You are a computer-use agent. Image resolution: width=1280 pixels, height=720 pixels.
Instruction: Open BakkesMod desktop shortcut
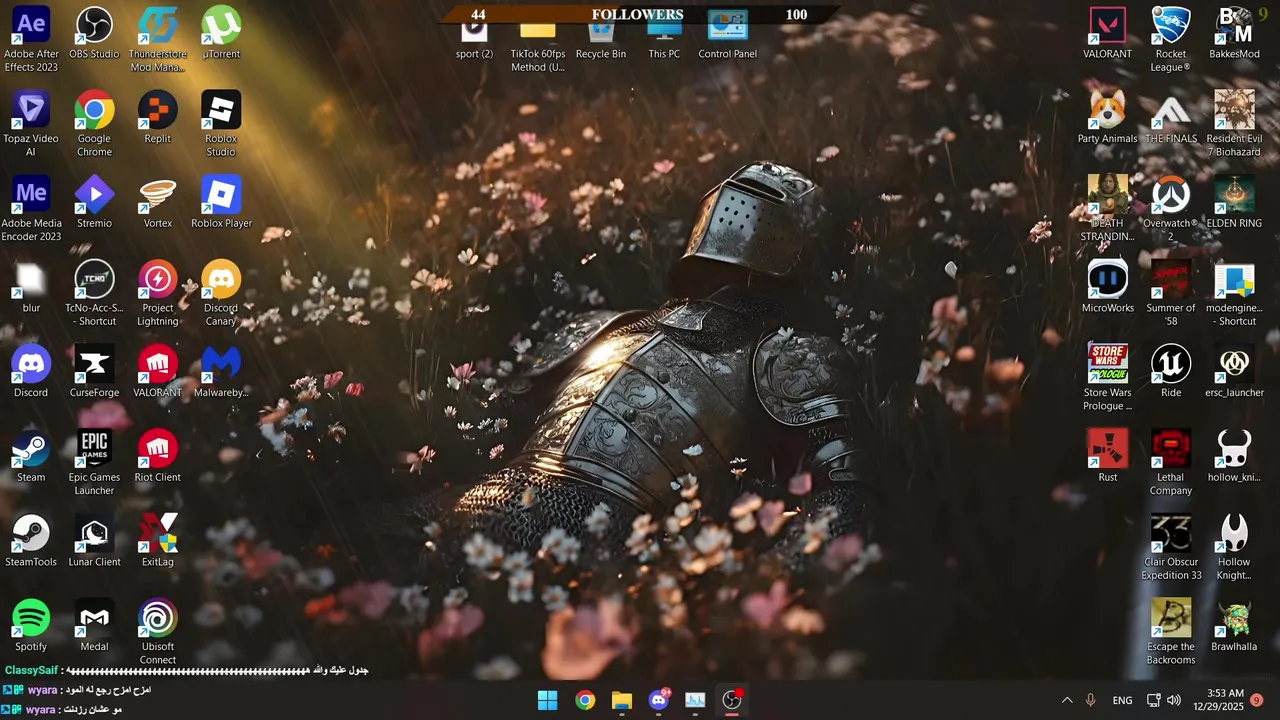[x=1234, y=33]
